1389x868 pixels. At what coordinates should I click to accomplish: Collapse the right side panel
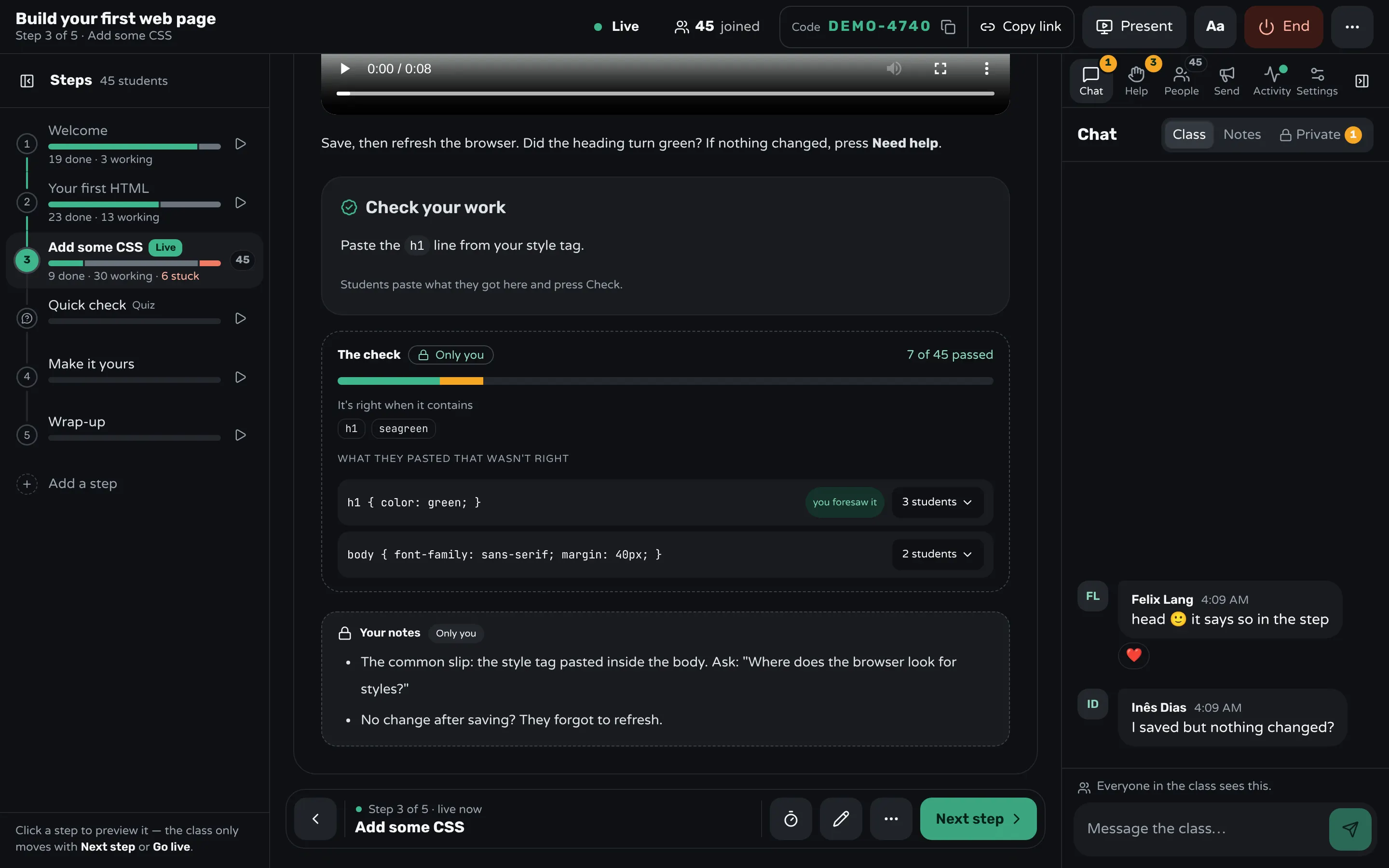(1362, 81)
